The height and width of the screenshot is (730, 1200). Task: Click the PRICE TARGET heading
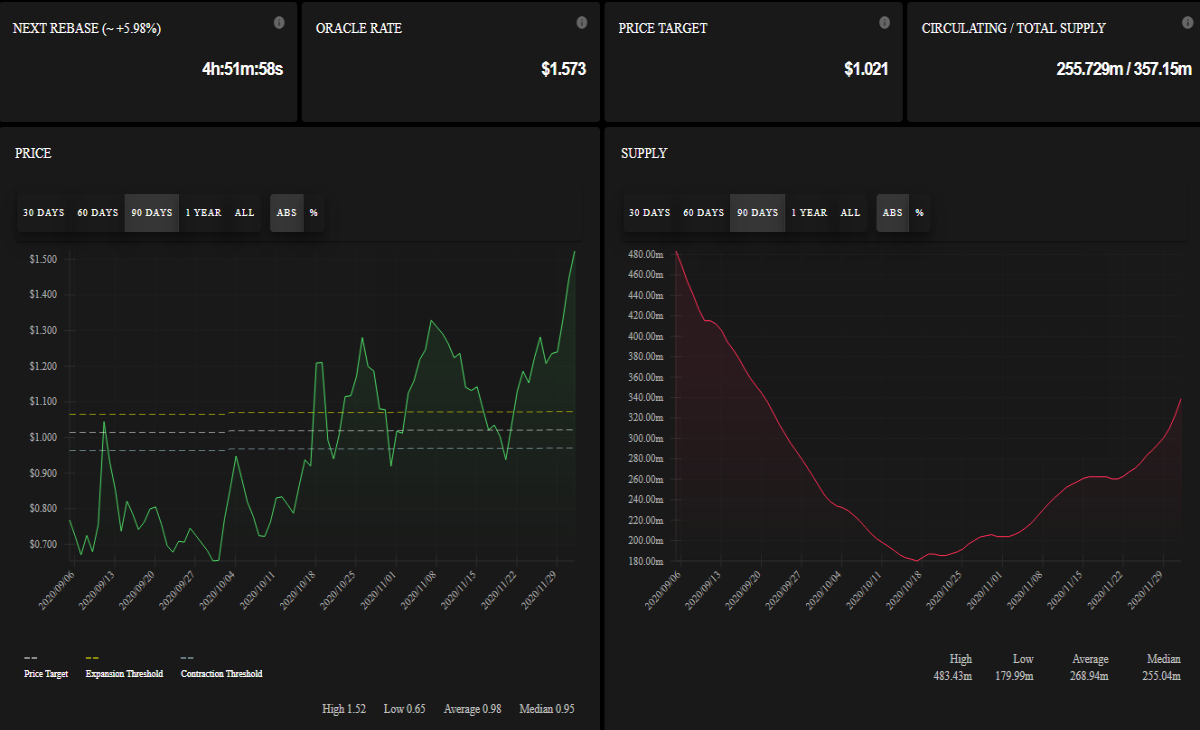[x=663, y=29]
